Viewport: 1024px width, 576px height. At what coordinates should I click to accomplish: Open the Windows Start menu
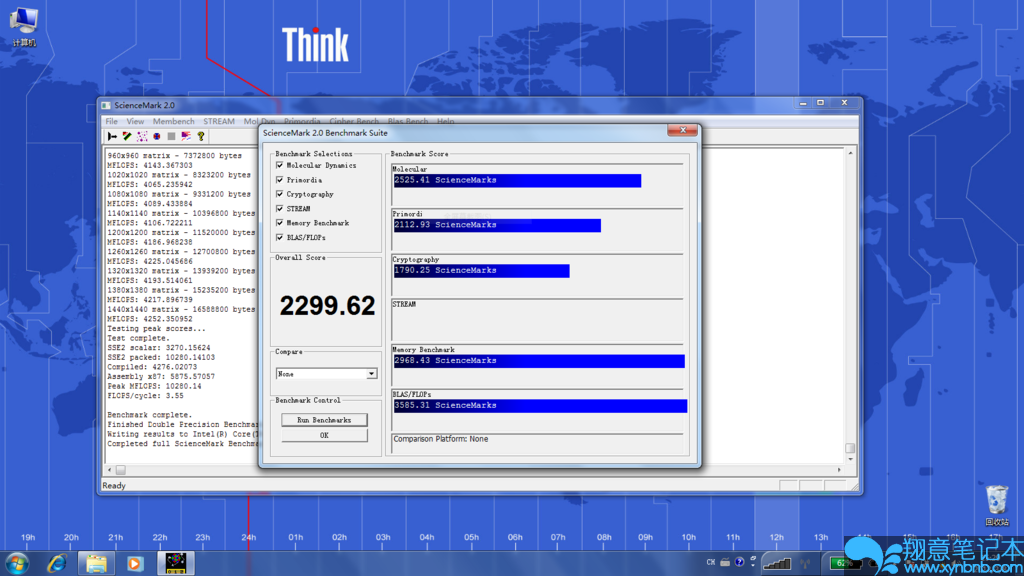pos(16,563)
